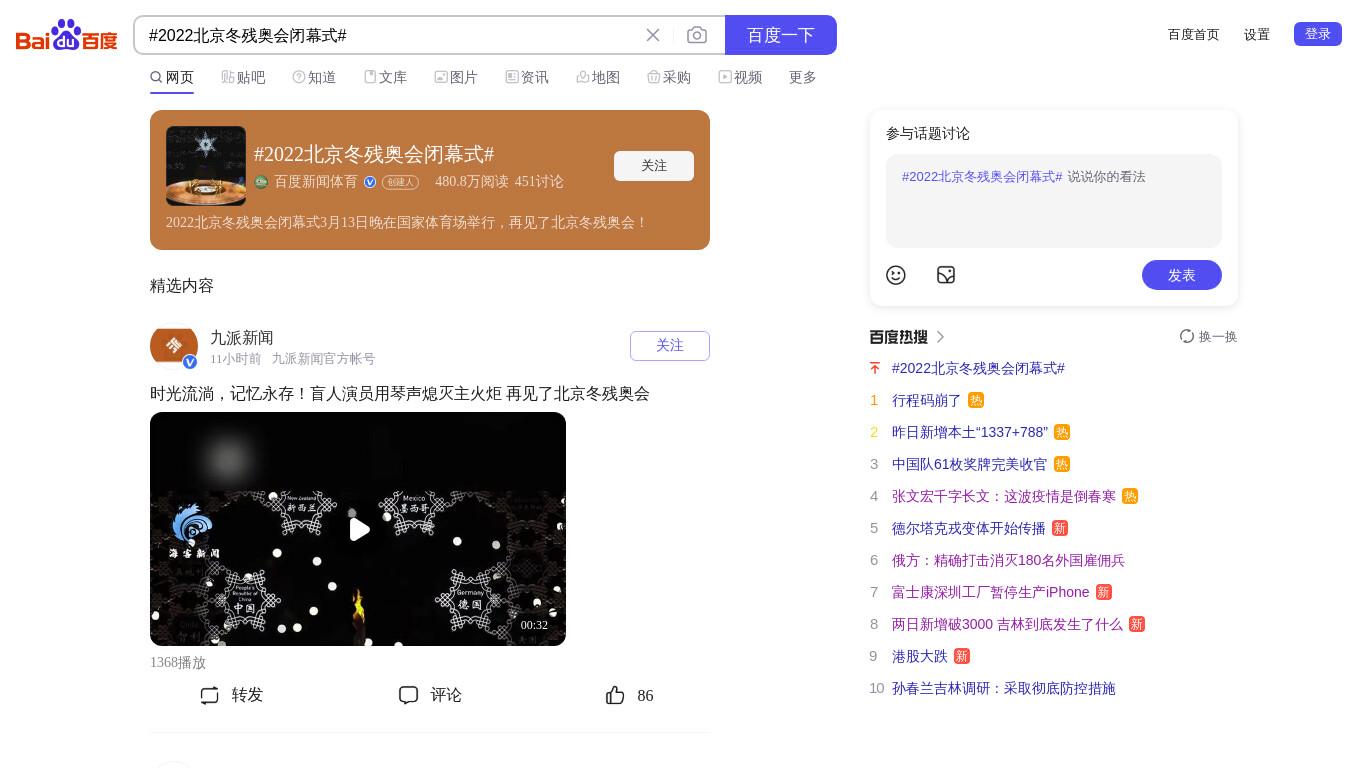Open hot search 两日新增破3000 吉林
This screenshot has height=768, width=1366.
coord(1007,624)
